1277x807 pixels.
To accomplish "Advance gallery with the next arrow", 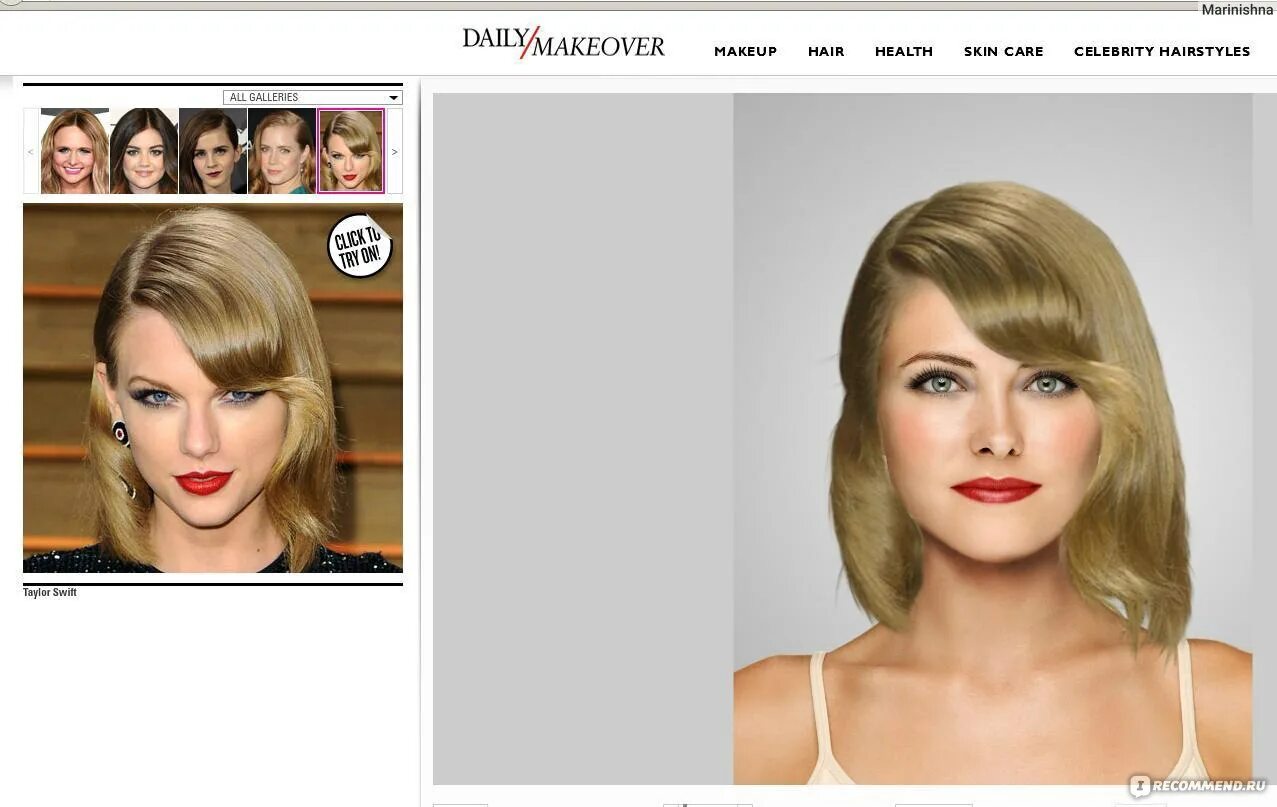I will [x=394, y=152].
